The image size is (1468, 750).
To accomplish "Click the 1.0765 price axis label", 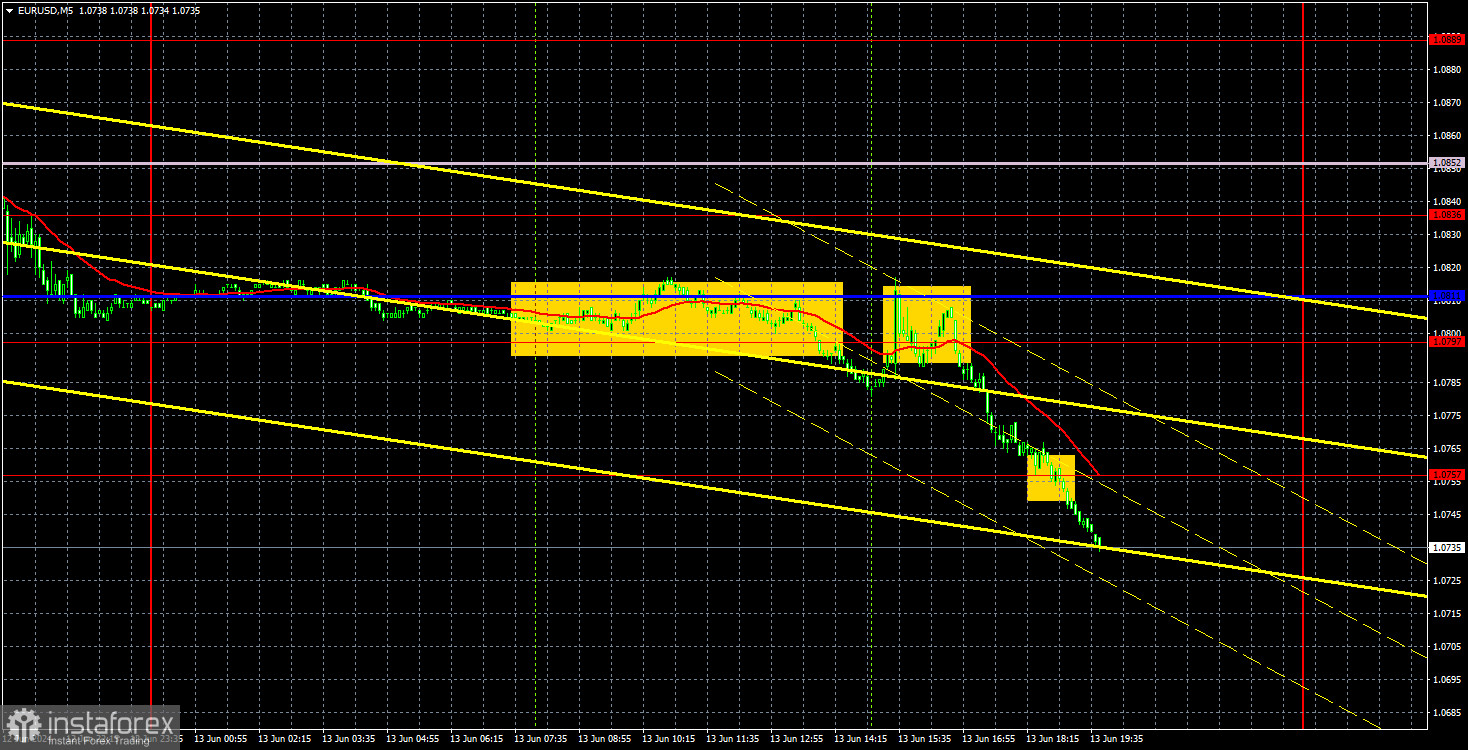I will [x=1447, y=449].
